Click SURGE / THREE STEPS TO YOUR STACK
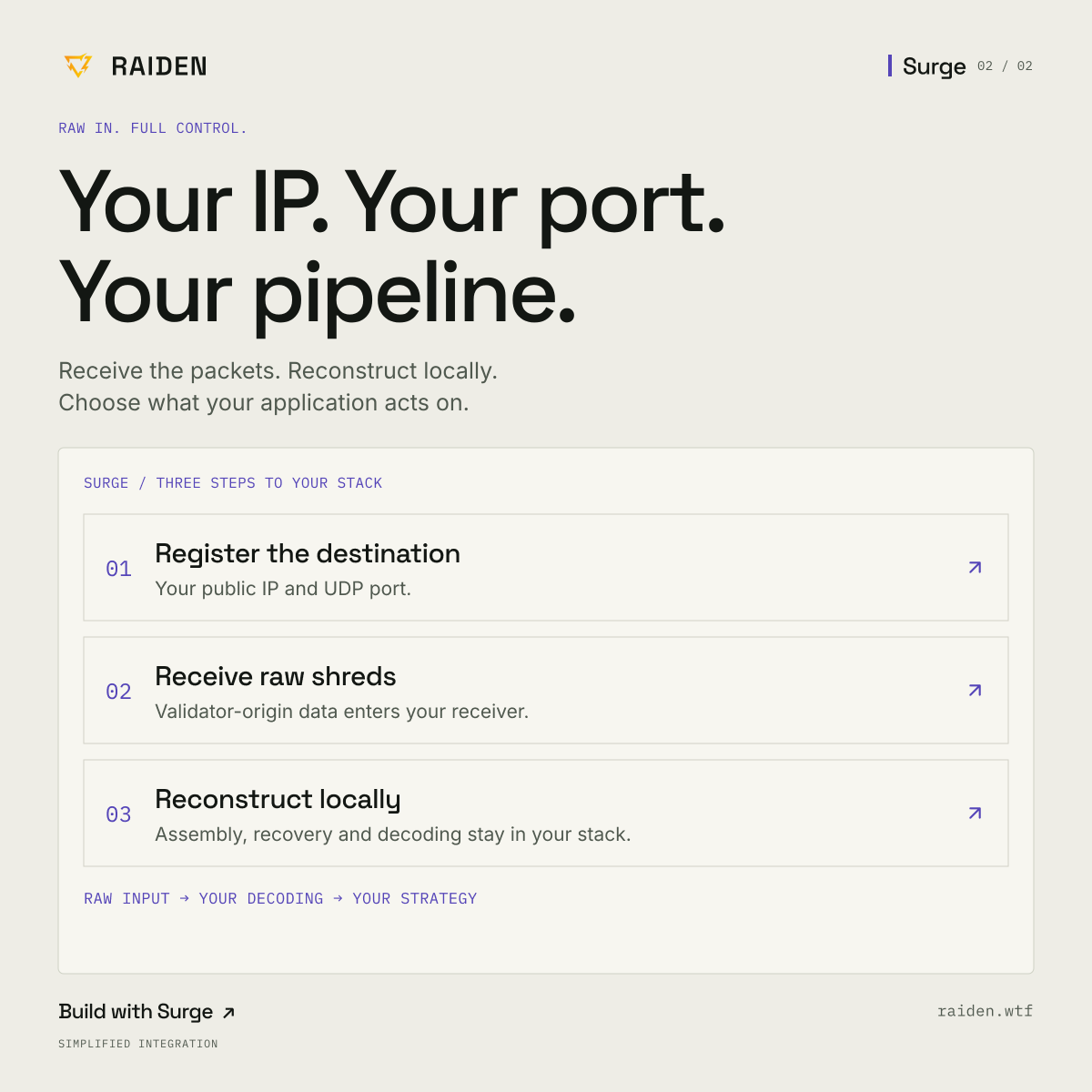This screenshot has height=1092, width=1092. 233,483
